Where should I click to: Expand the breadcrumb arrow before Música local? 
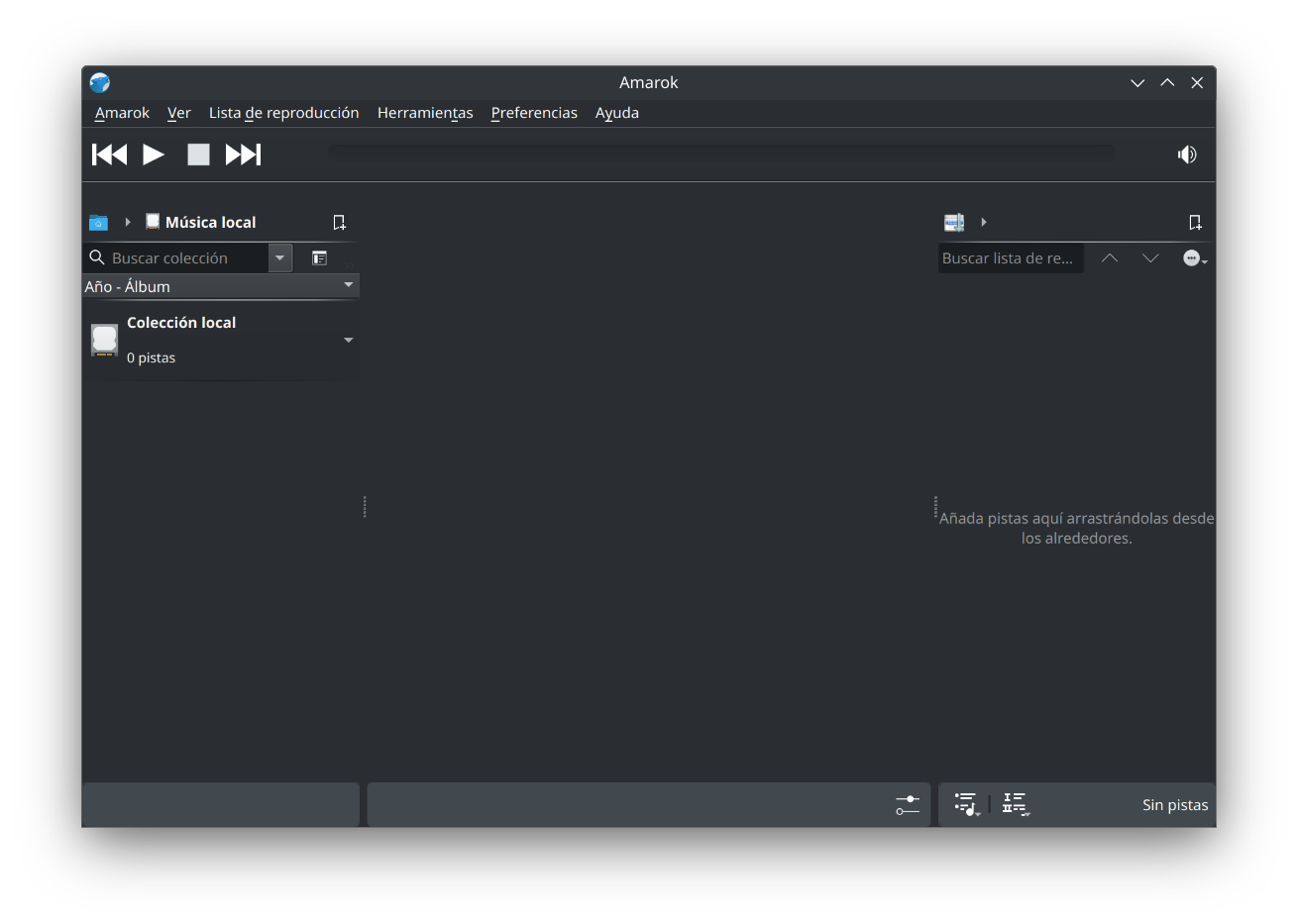128,222
